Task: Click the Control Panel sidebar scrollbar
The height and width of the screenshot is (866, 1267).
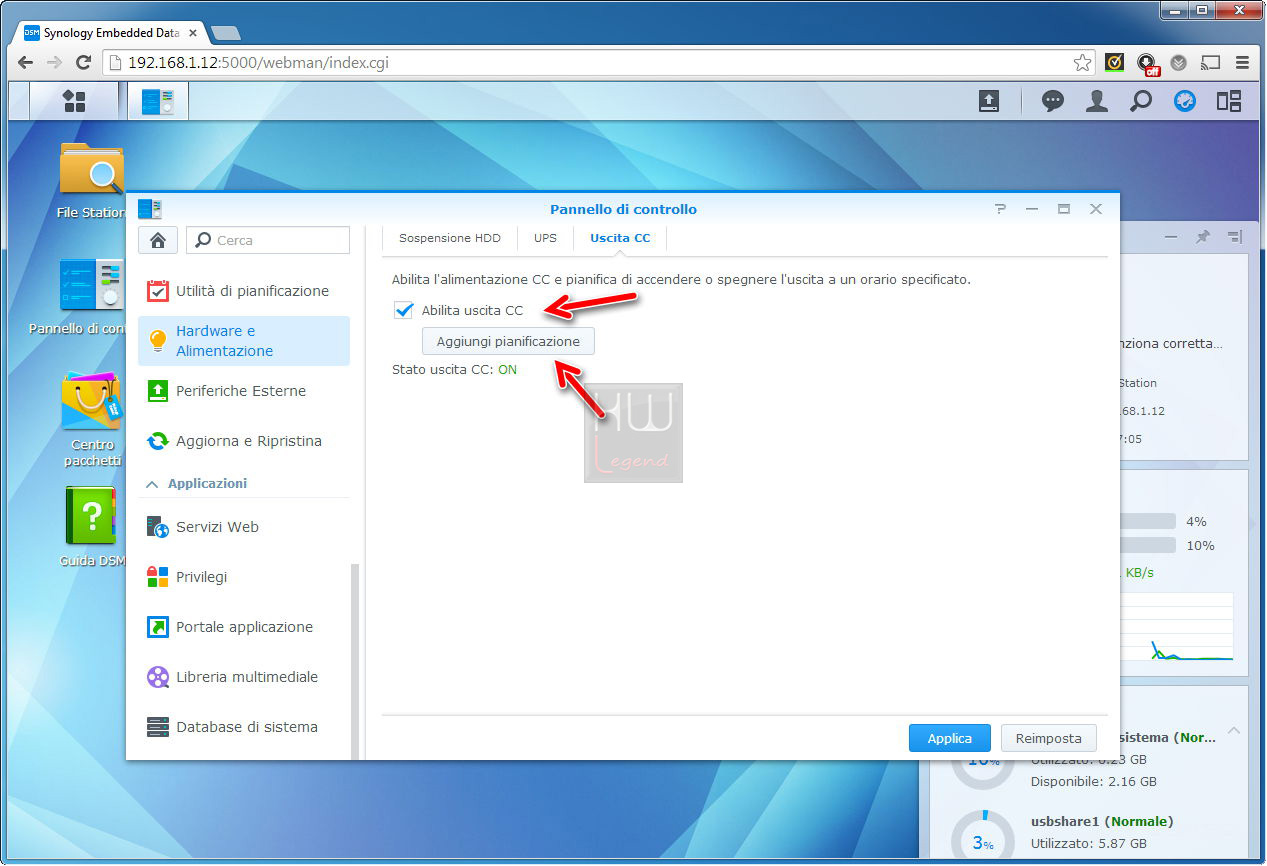Action: coord(354,660)
